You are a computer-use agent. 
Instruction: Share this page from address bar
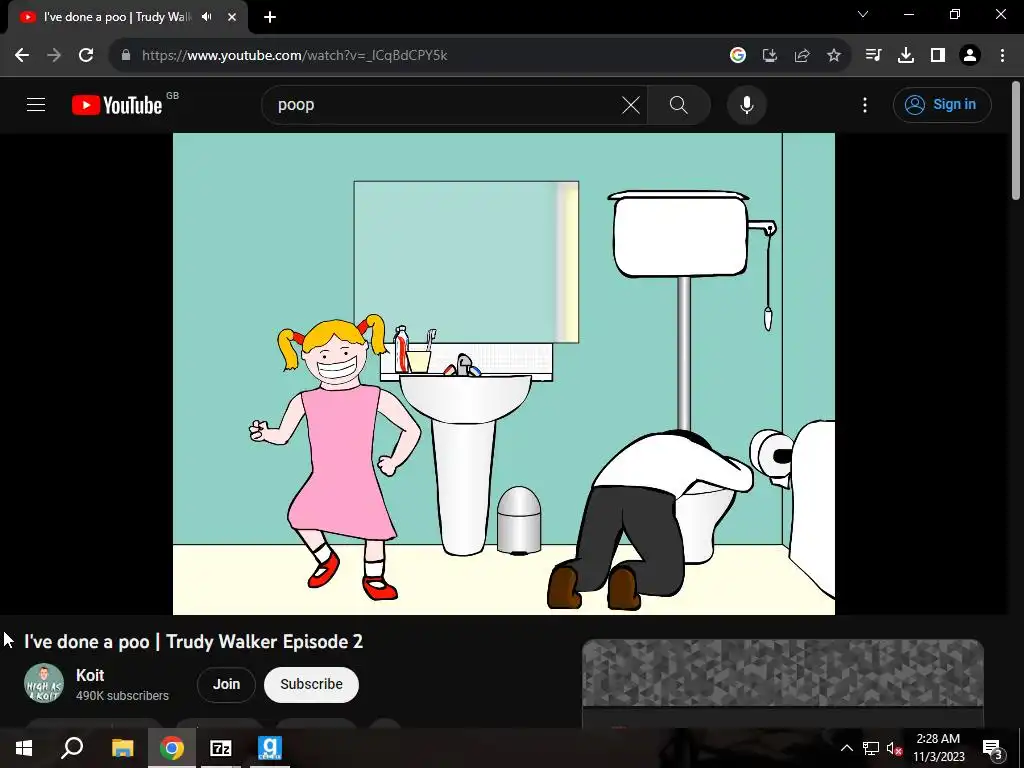point(802,56)
